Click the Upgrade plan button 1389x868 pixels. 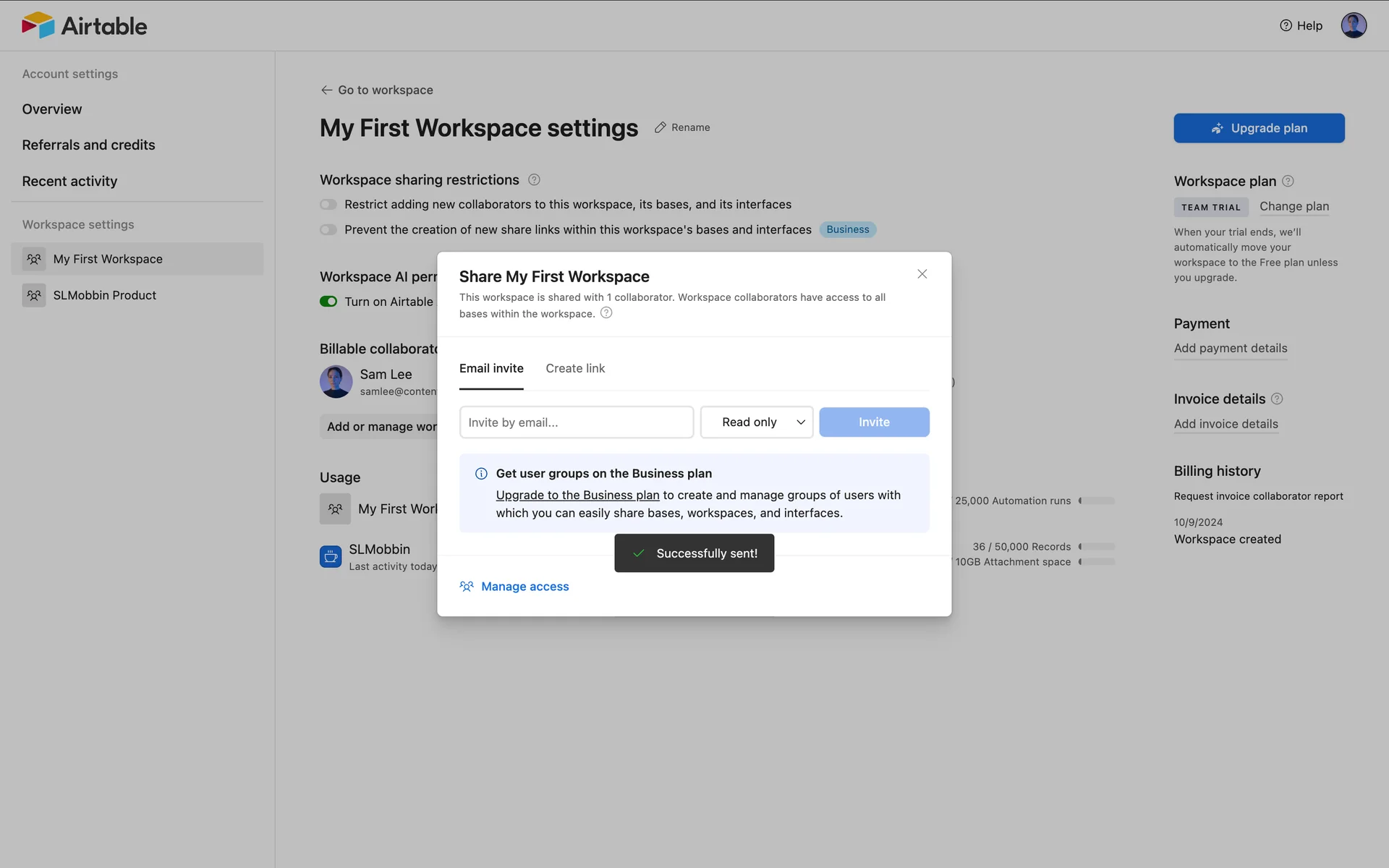(1259, 128)
